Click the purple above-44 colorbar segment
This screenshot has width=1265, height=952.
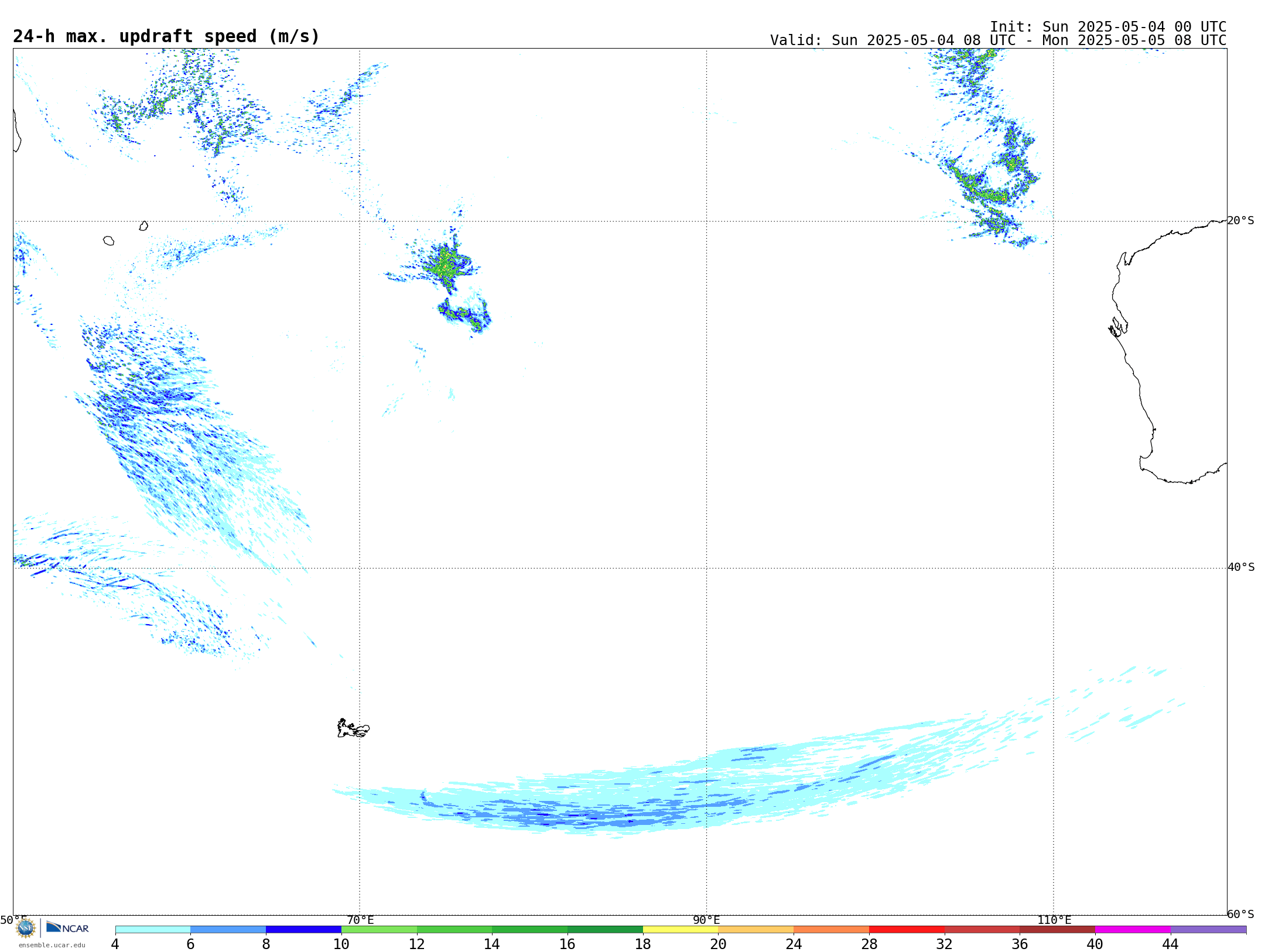pos(1209,929)
